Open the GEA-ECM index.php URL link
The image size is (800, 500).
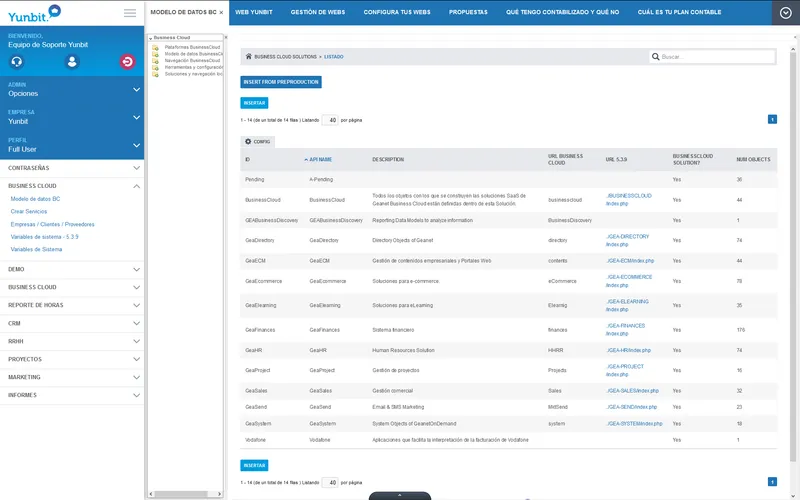point(630,261)
